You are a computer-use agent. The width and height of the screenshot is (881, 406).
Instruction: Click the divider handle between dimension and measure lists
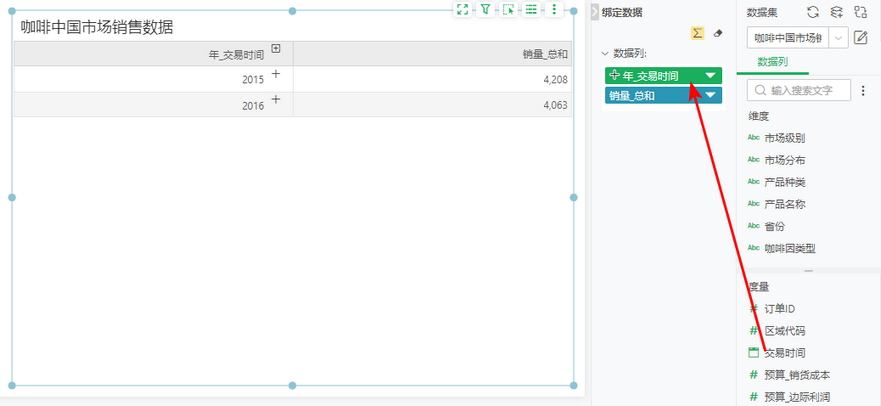coord(809,271)
